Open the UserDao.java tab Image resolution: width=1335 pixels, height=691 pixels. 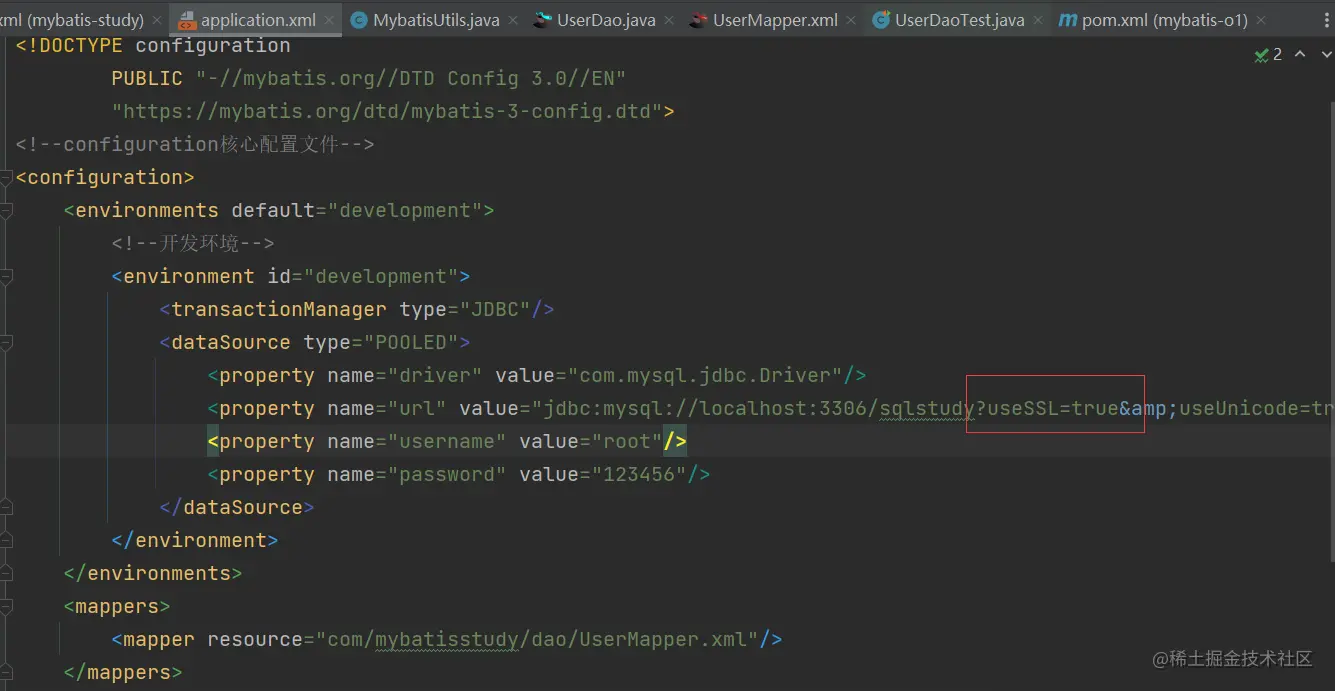pos(606,20)
